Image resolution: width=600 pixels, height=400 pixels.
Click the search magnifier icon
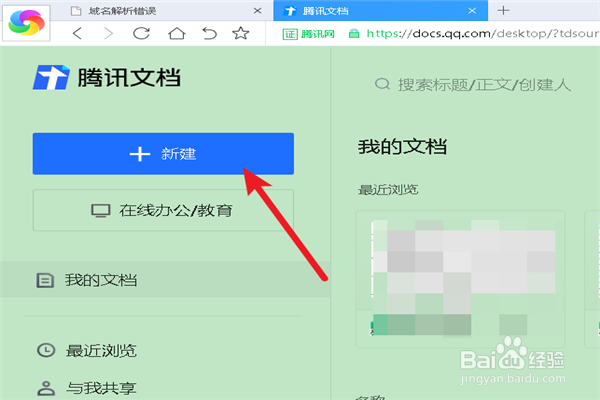pos(382,84)
